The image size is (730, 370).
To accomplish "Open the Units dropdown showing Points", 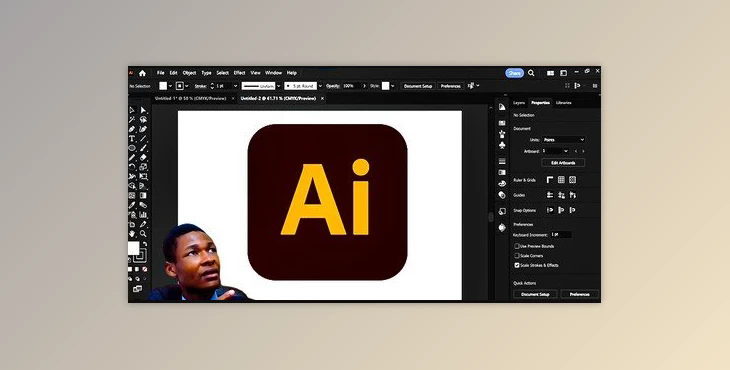I will [564, 140].
